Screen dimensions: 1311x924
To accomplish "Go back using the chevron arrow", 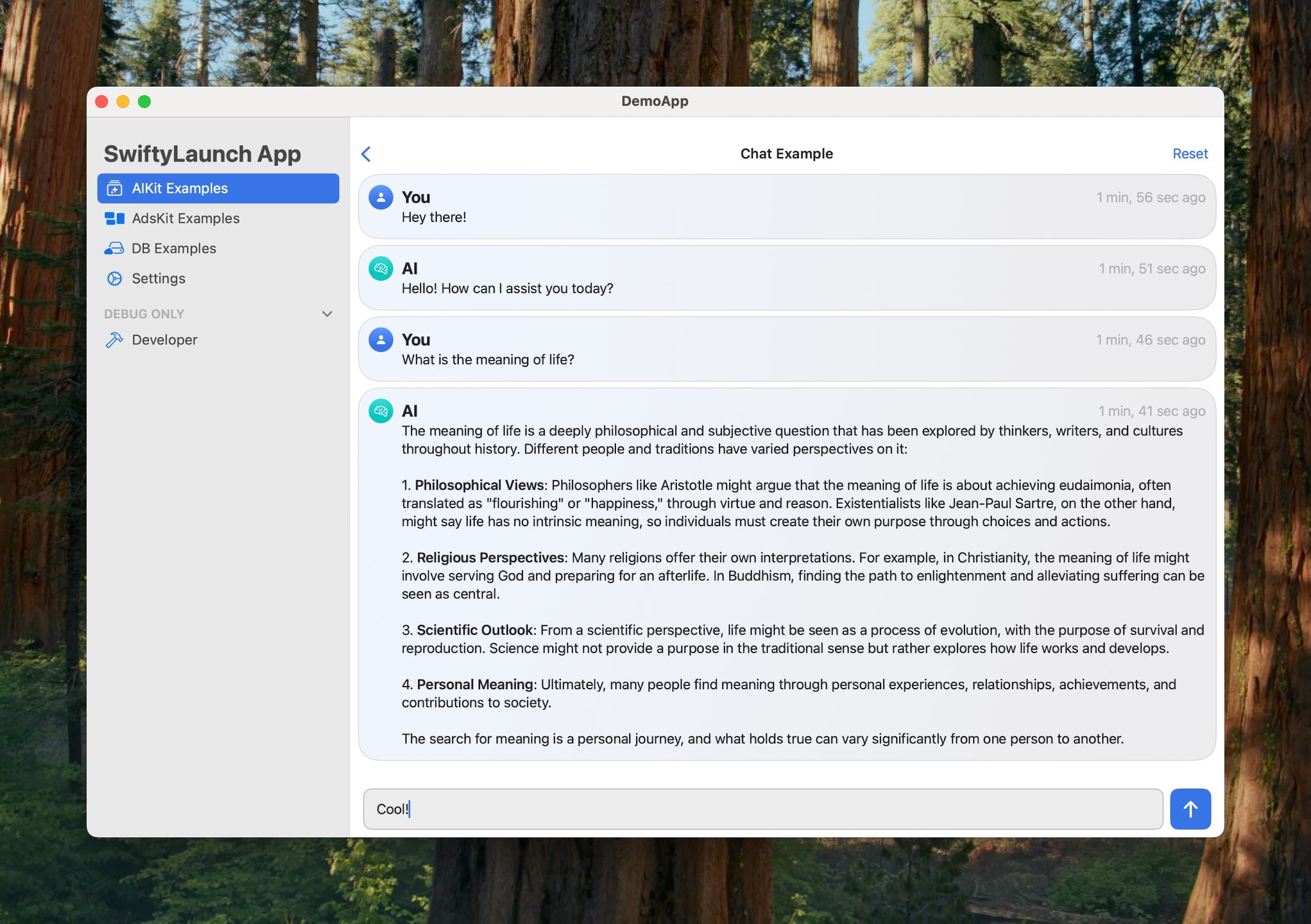I will pos(366,153).
